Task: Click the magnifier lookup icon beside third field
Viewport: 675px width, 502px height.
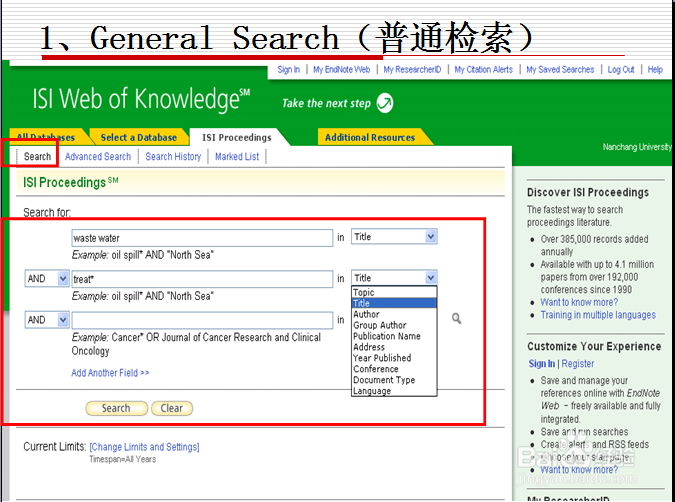Action: pos(456,319)
